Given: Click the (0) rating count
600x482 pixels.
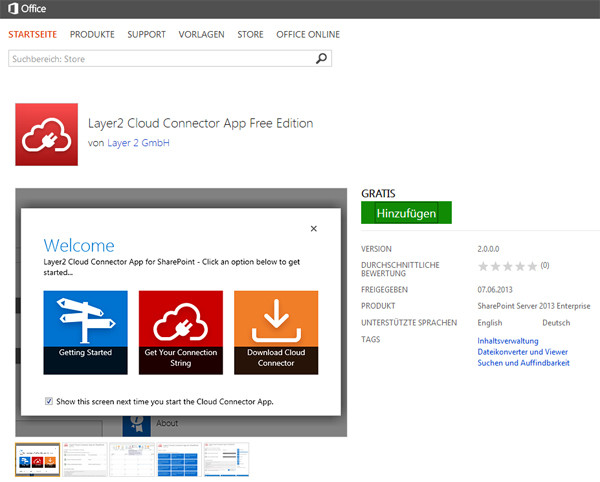Looking at the screenshot, I should [x=545, y=265].
